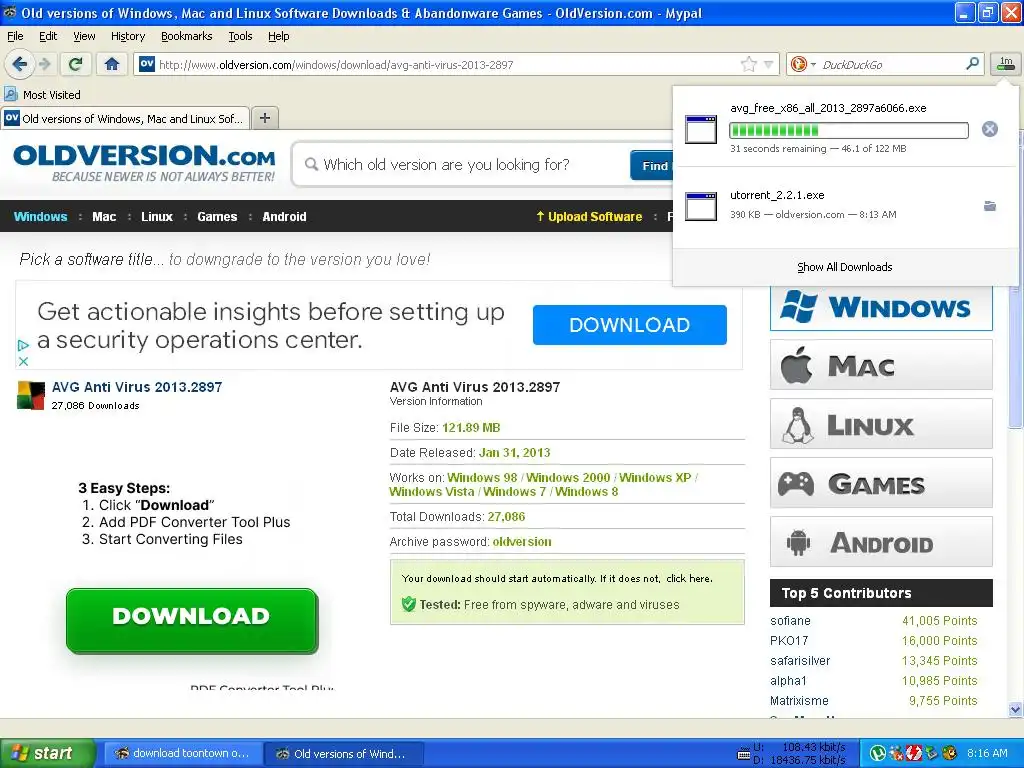This screenshot has width=1024, height=768.
Task: Bookmark this page with the star icon
Action: coord(748,64)
